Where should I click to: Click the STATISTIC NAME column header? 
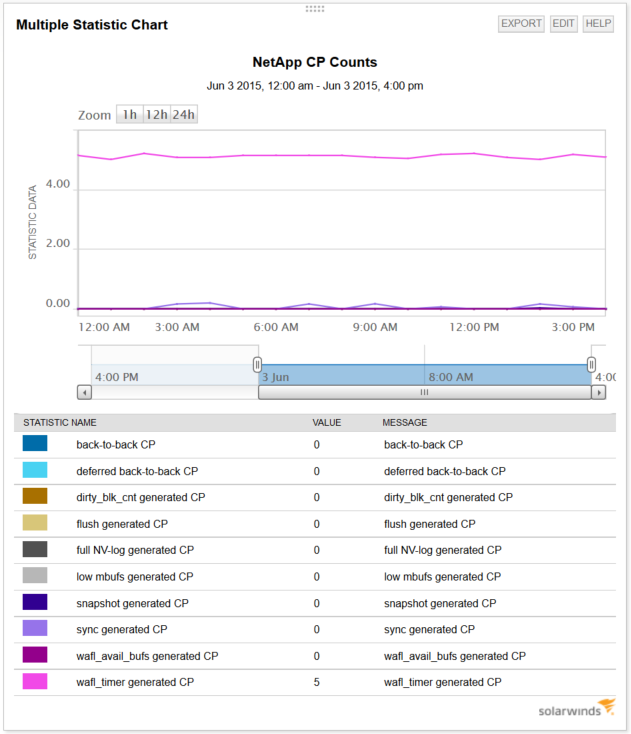click(60, 423)
